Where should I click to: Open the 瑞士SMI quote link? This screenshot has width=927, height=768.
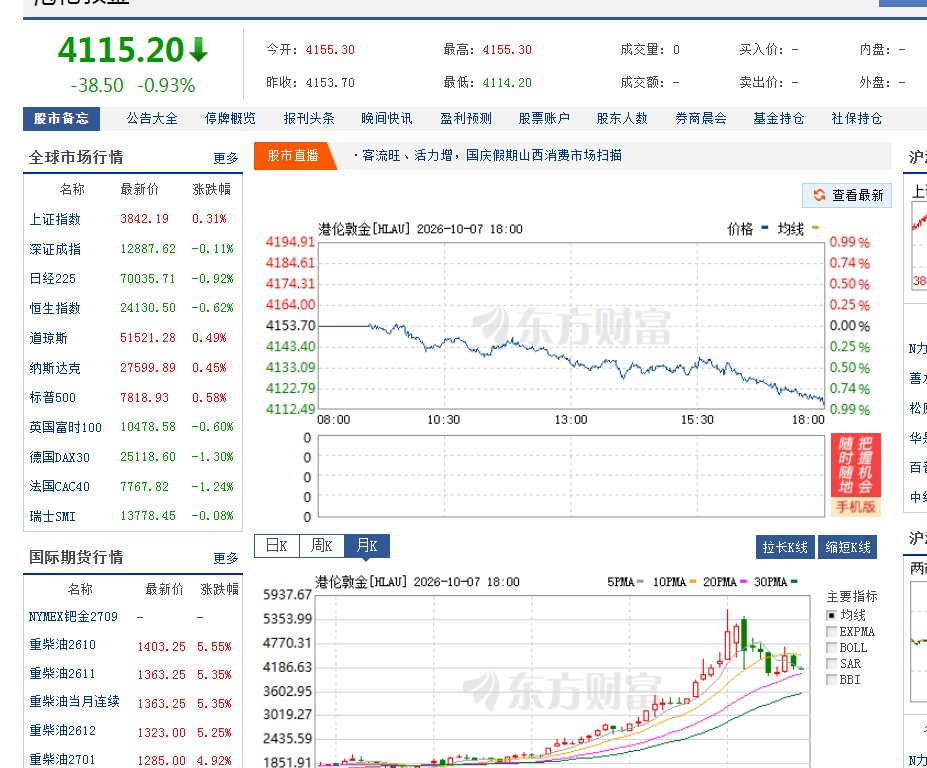coord(53,517)
